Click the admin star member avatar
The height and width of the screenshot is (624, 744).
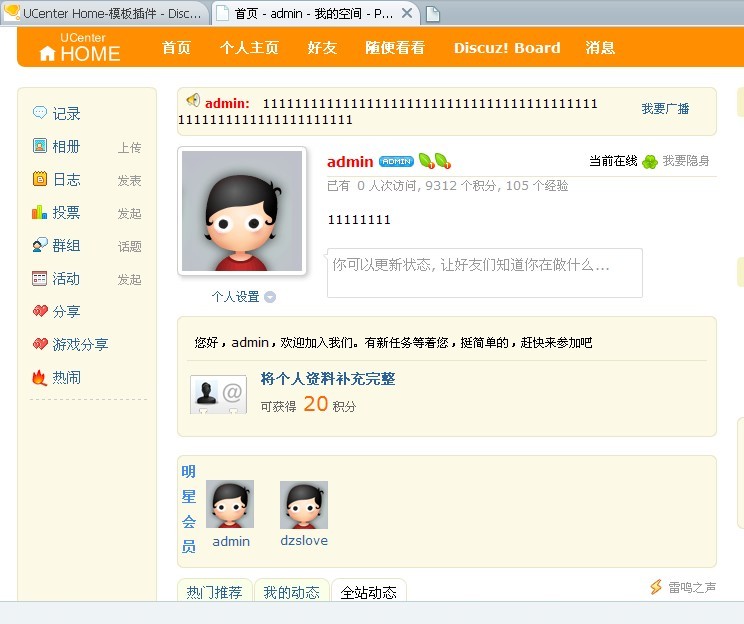[x=230, y=504]
